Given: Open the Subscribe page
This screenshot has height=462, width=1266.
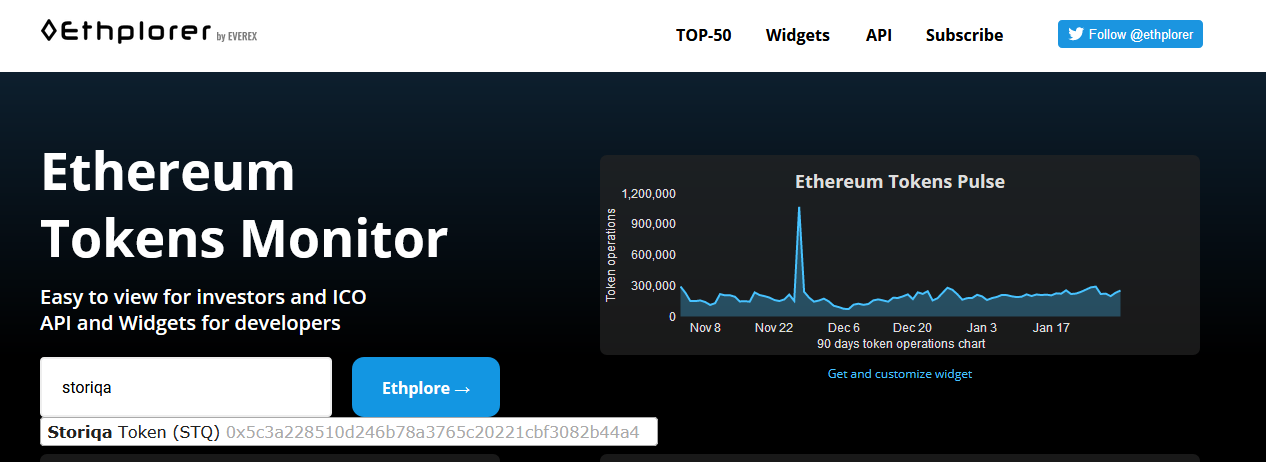Looking at the screenshot, I should (964, 35).
